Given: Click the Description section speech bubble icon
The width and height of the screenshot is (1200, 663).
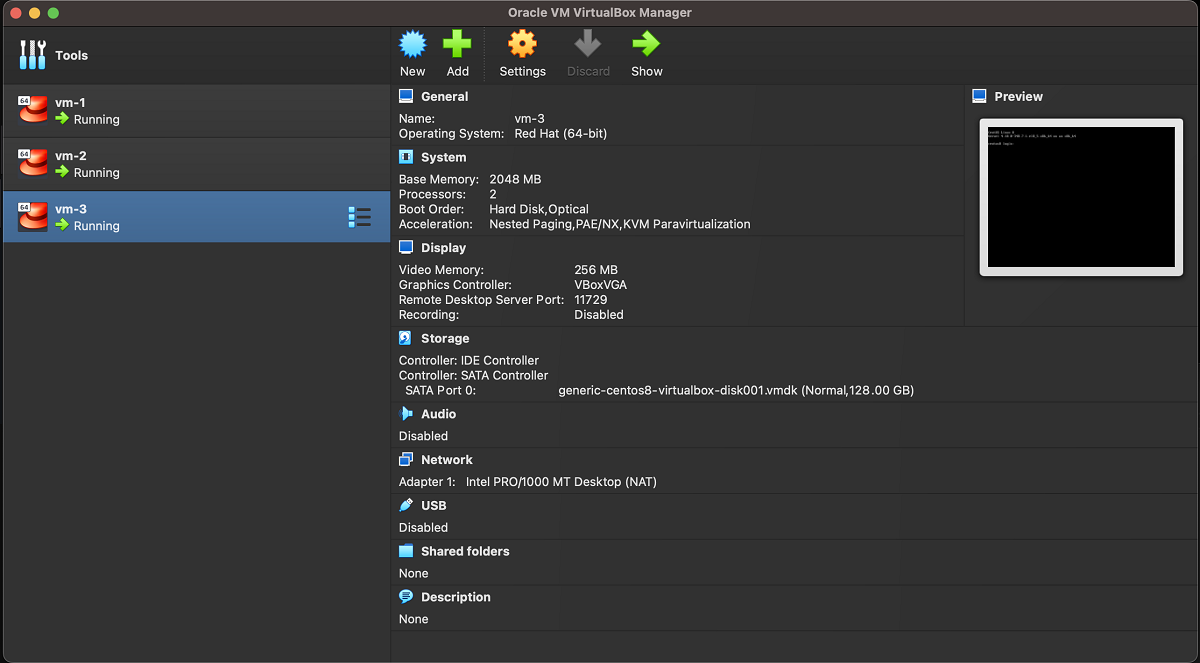Looking at the screenshot, I should (x=406, y=597).
